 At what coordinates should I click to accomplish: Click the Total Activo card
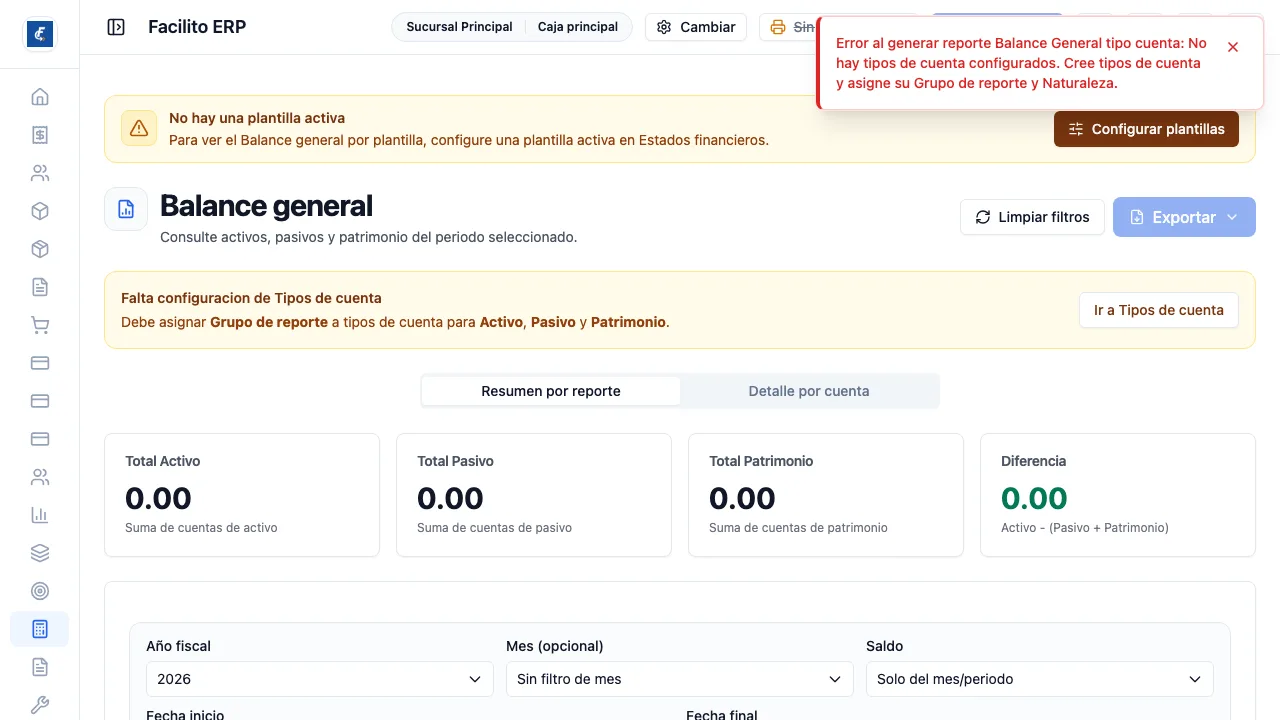click(242, 495)
